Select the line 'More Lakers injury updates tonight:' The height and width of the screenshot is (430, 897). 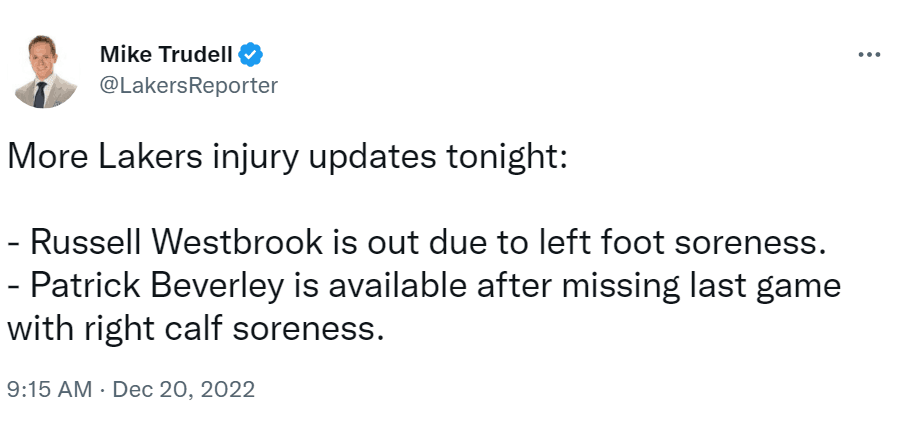click(287, 158)
